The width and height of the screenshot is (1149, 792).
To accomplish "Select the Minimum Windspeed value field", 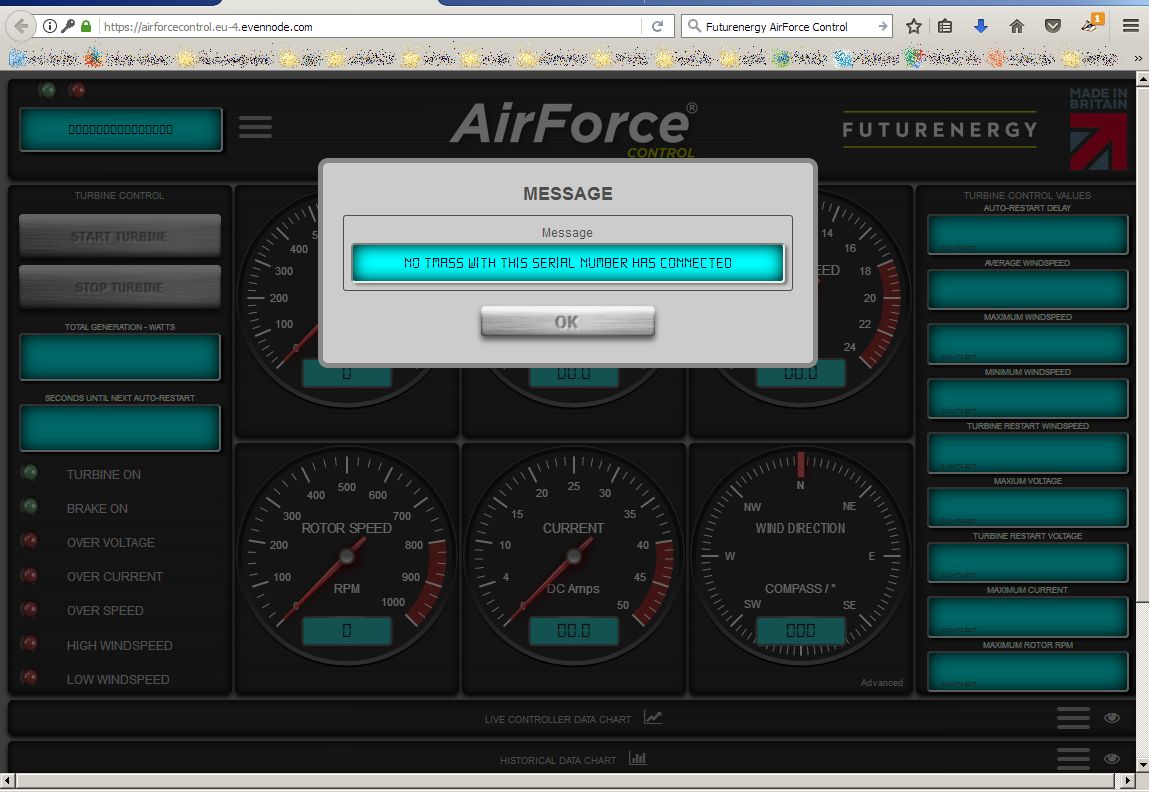I will point(1027,399).
